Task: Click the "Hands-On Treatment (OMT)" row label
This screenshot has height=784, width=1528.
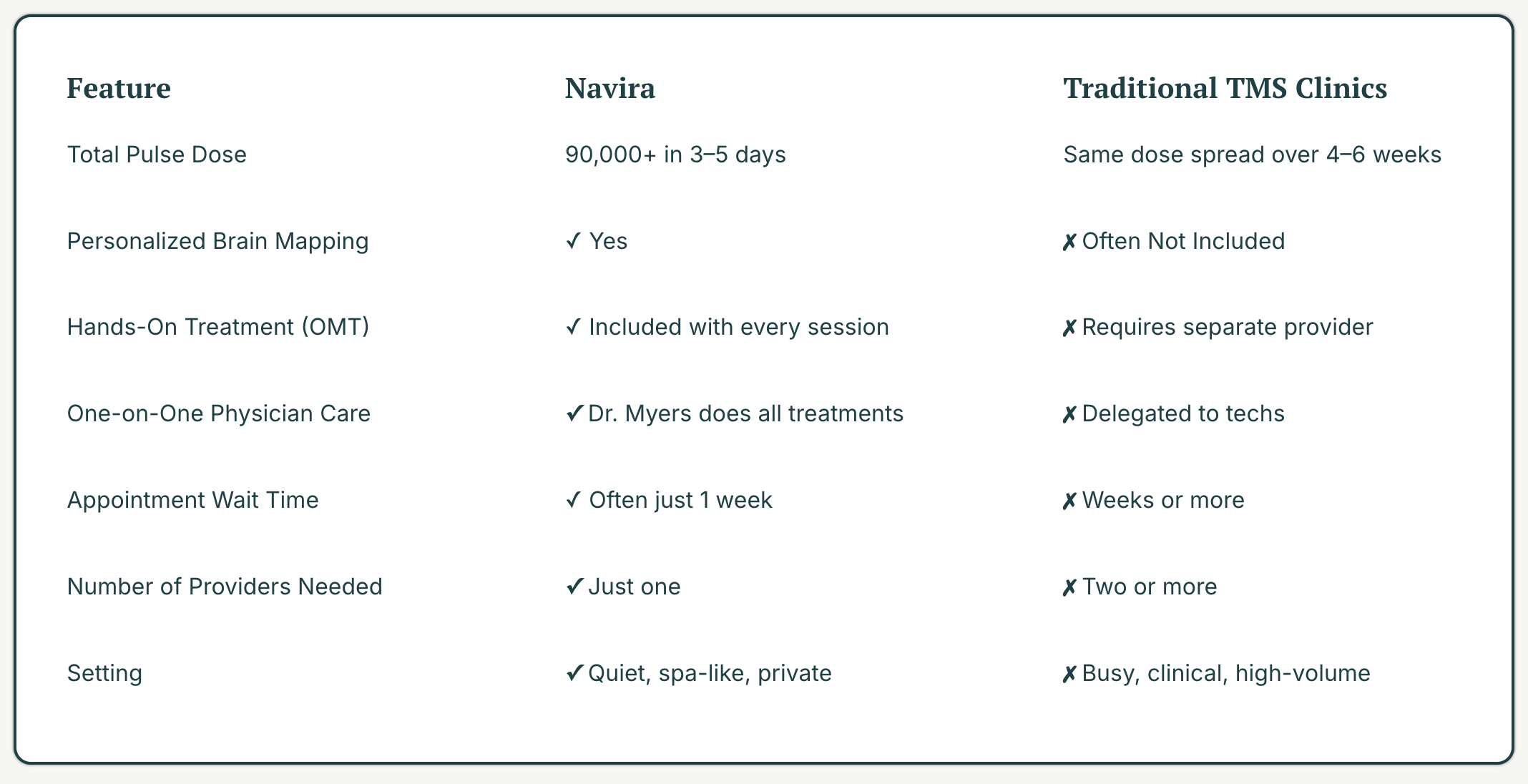Action: click(x=218, y=327)
